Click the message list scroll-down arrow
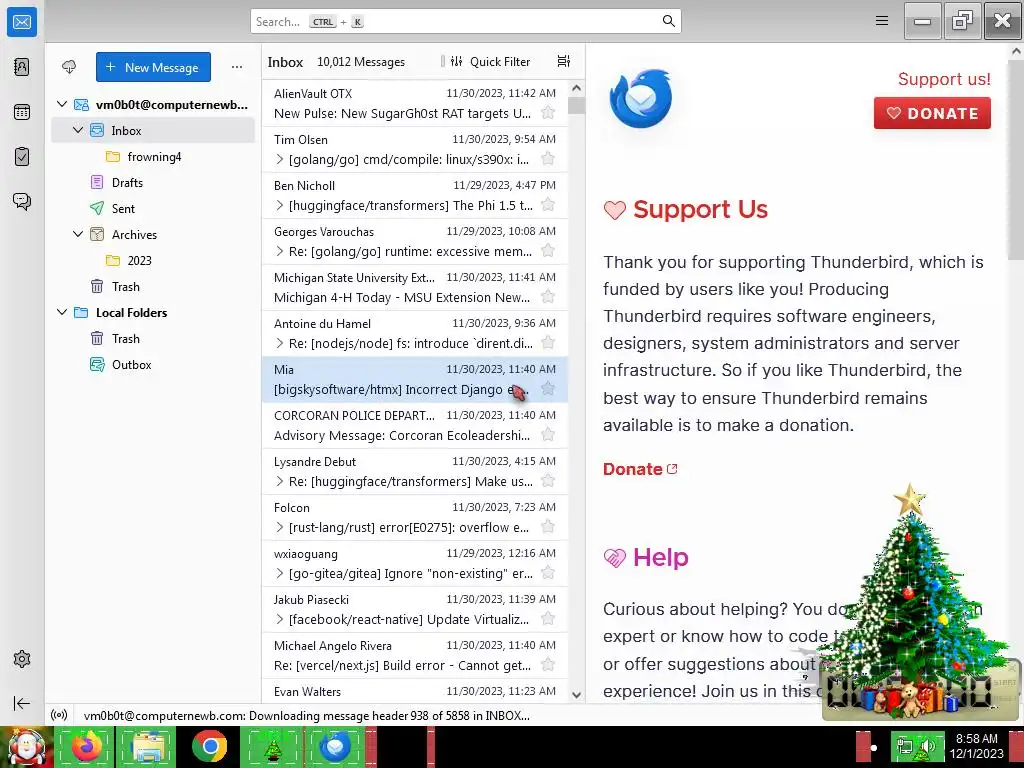Viewport: 1024px width, 768px height. pyautogui.click(x=576, y=695)
